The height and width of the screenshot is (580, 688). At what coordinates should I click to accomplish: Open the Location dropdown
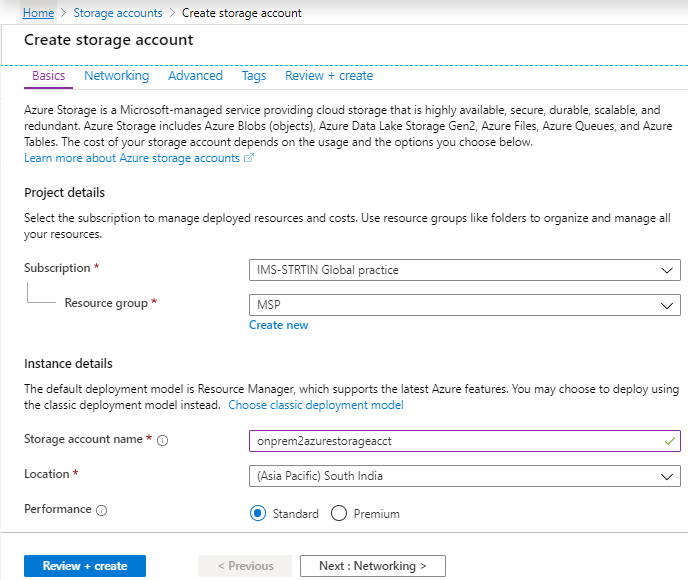pyautogui.click(x=465, y=476)
